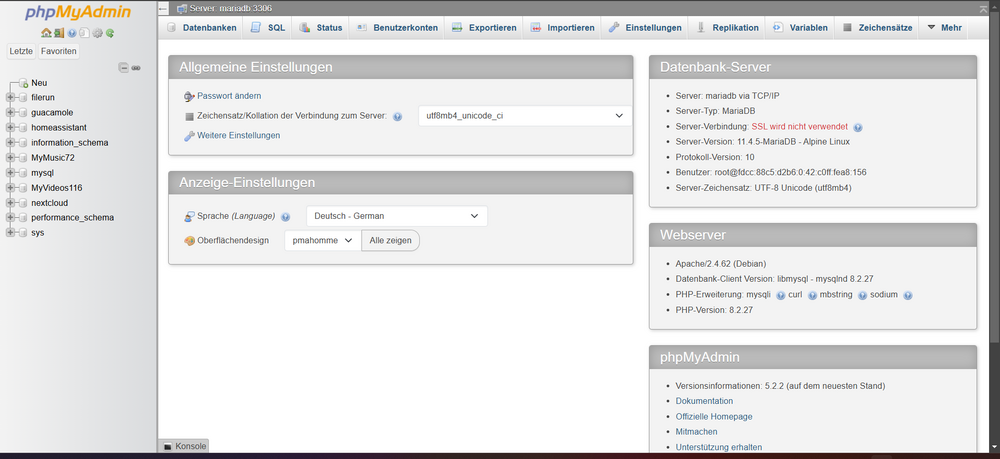The width and height of the screenshot is (1000, 459).
Task: Open the Mehr dropdown menu
Action: [x=944, y=27]
